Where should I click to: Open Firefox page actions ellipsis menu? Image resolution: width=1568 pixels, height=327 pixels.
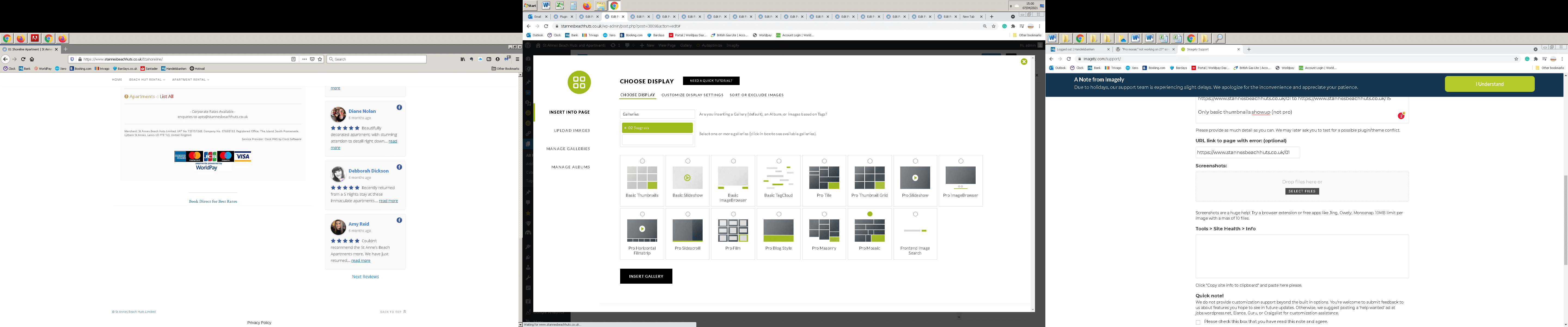click(304, 59)
